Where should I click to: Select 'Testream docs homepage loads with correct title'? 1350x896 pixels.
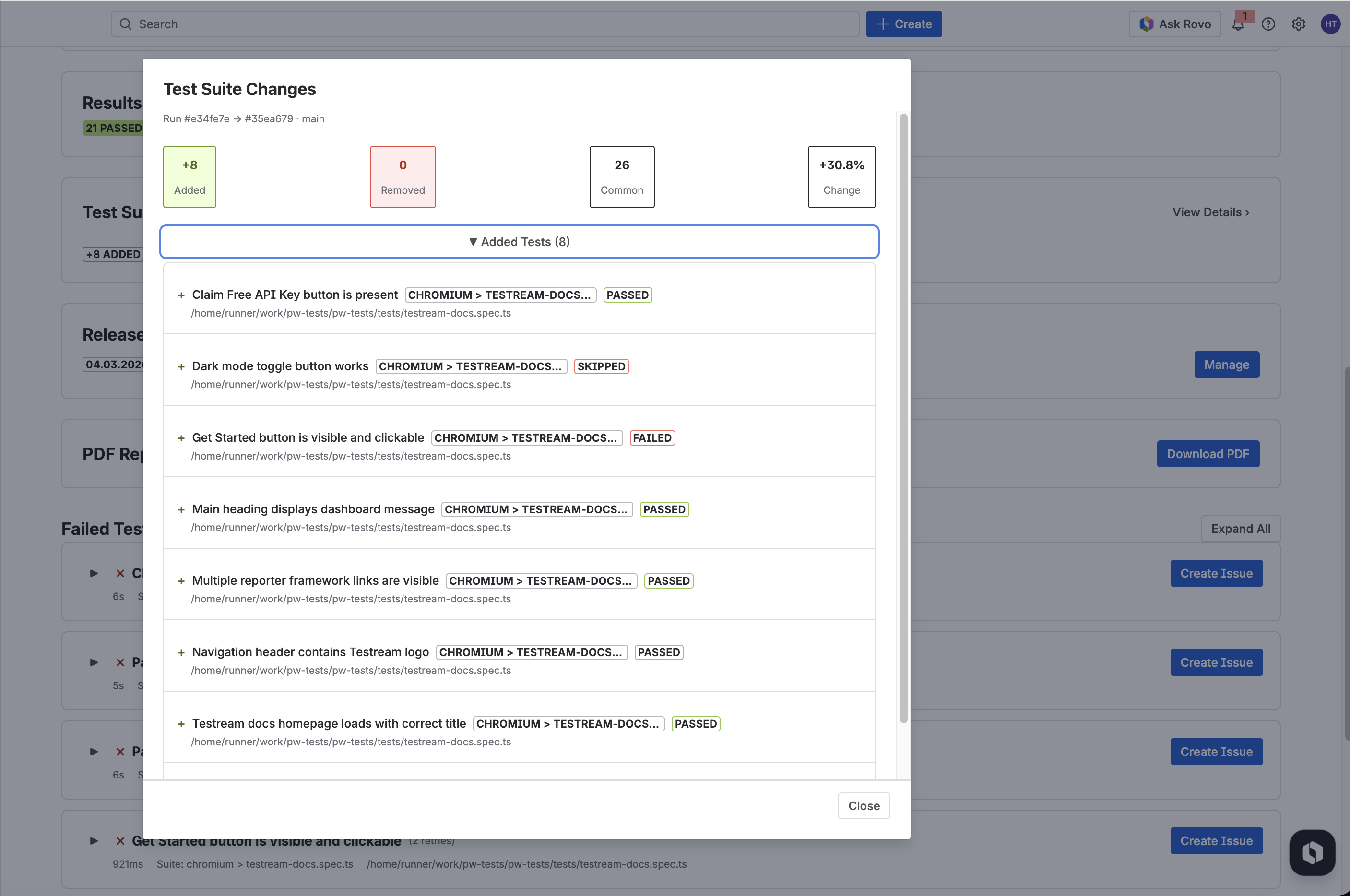click(329, 723)
